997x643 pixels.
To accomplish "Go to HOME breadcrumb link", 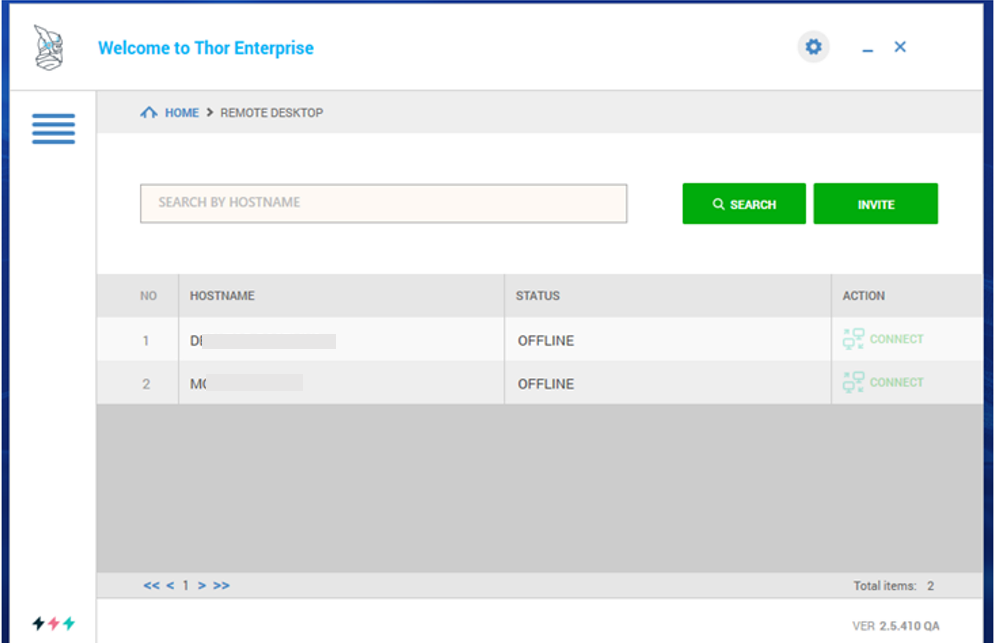I will pyautogui.click(x=182, y=113).
